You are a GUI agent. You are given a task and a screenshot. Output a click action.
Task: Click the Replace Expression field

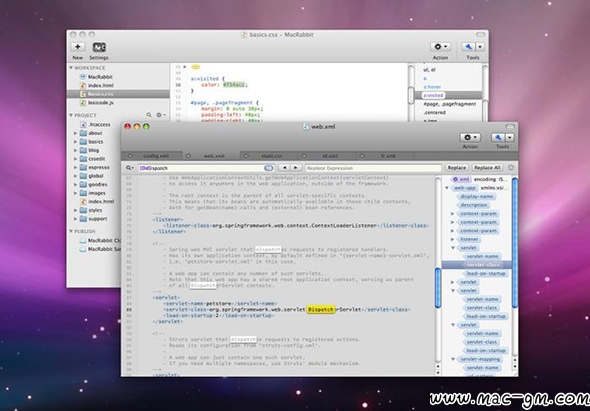click(373, 168)
